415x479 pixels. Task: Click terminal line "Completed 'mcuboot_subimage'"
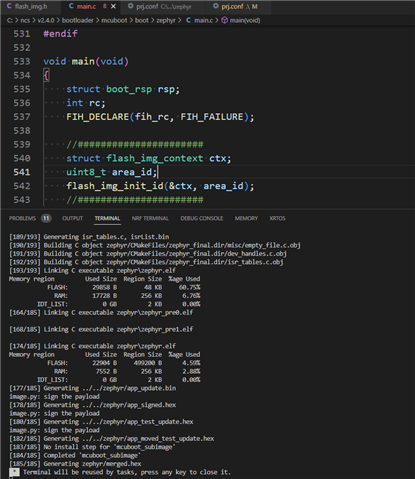(75, 455)
